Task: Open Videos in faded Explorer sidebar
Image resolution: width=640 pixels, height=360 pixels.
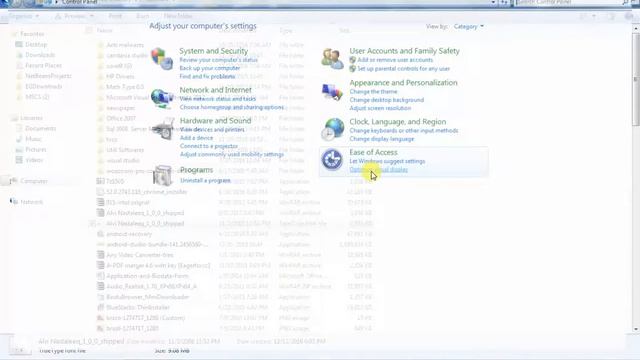Action: point(34,160)
